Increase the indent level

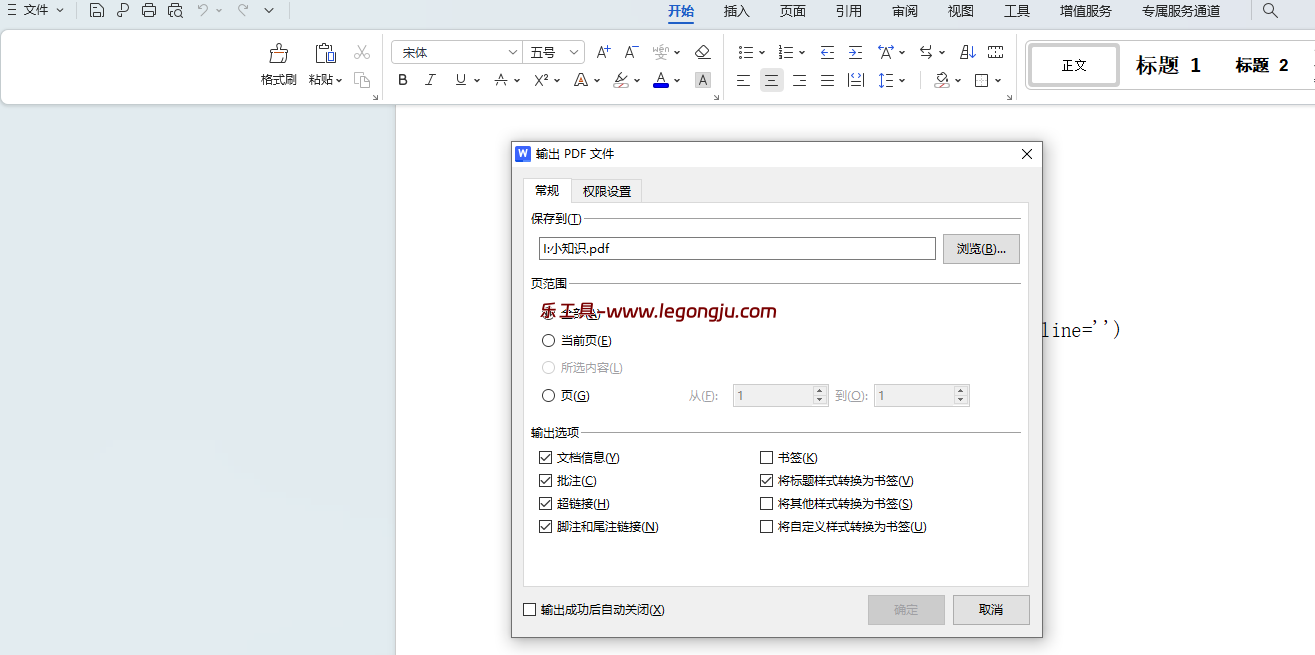(855, 51)
